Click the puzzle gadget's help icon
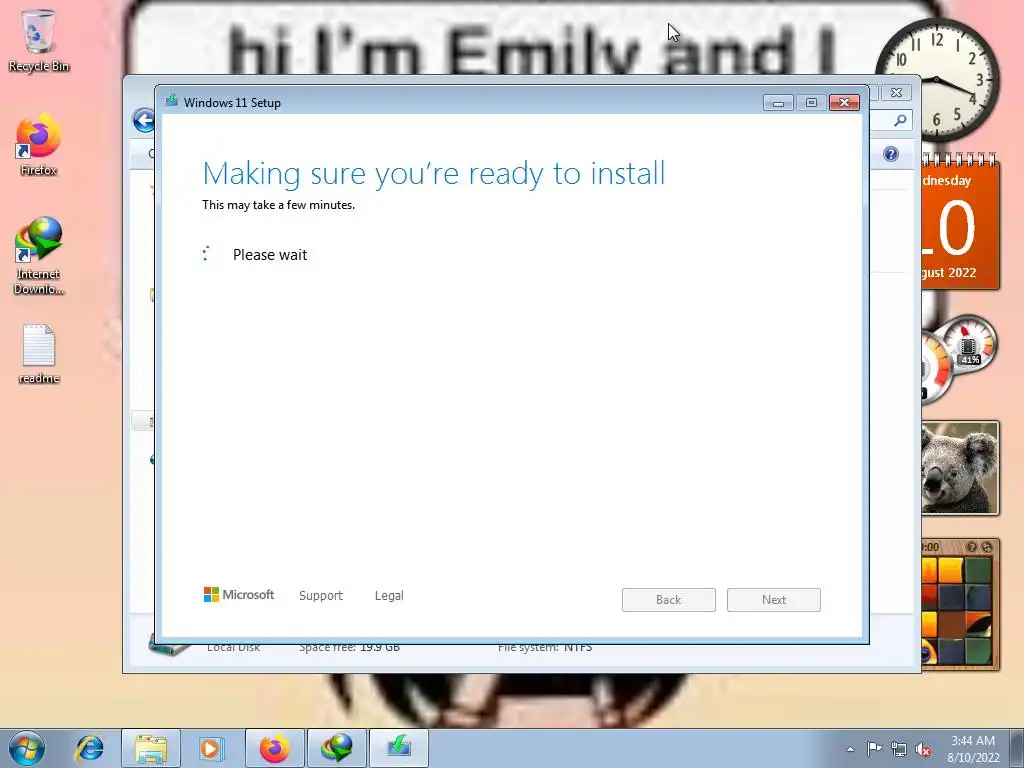The height and width of the screenshot is (768, 1024). pyautogui.click(x=972, y=547)
